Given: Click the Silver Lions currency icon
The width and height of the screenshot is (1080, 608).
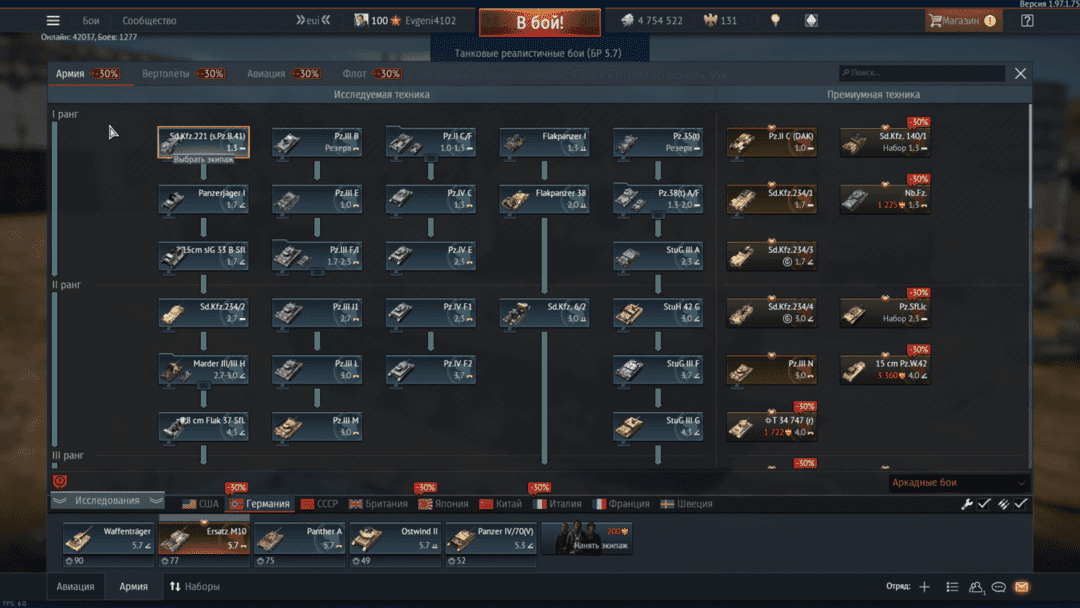Looking at the screenshot, I should [627, 21].
